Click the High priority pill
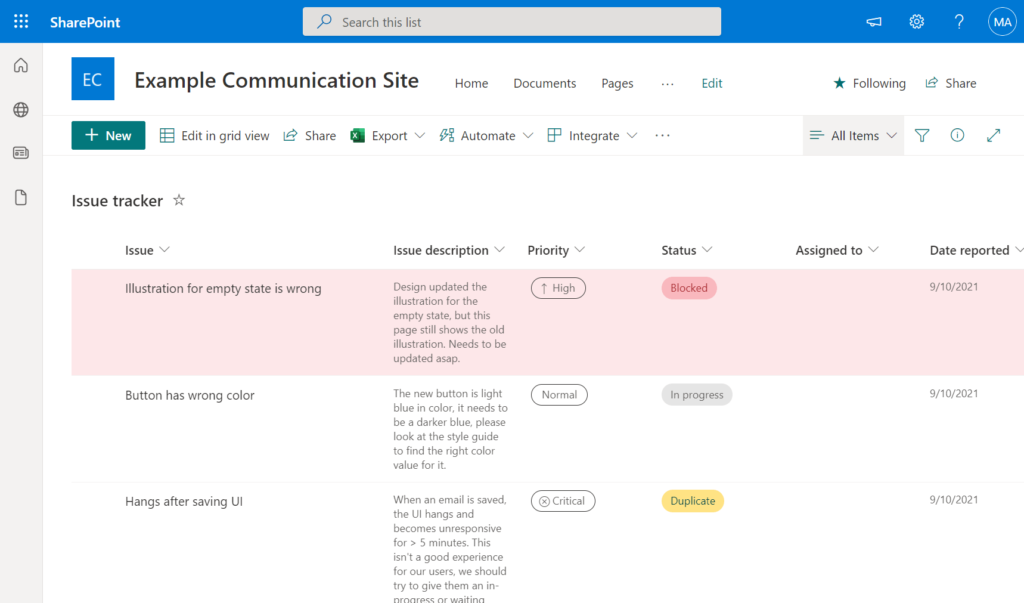 [558, 288]
